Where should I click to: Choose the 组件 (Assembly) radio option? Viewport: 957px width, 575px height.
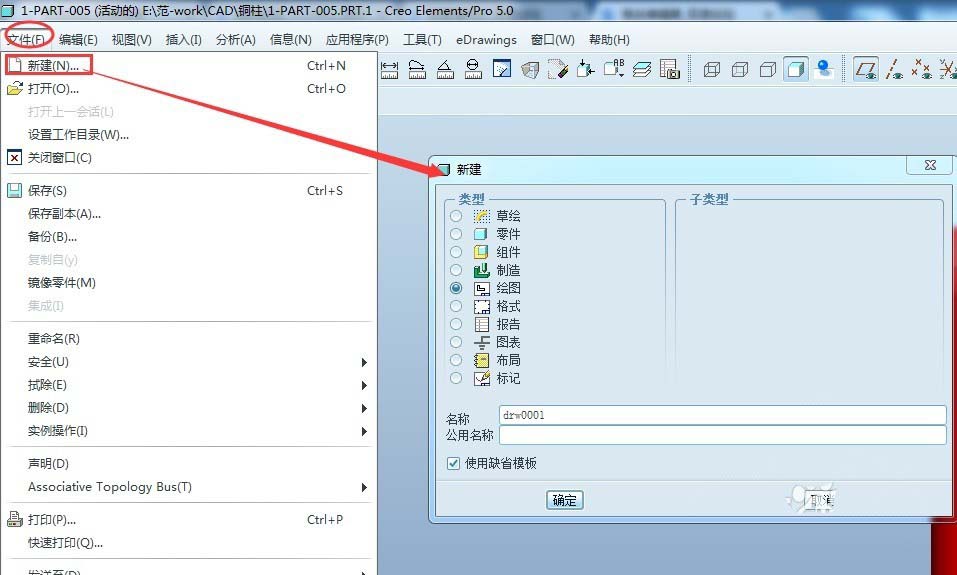[x=456, y=252]
